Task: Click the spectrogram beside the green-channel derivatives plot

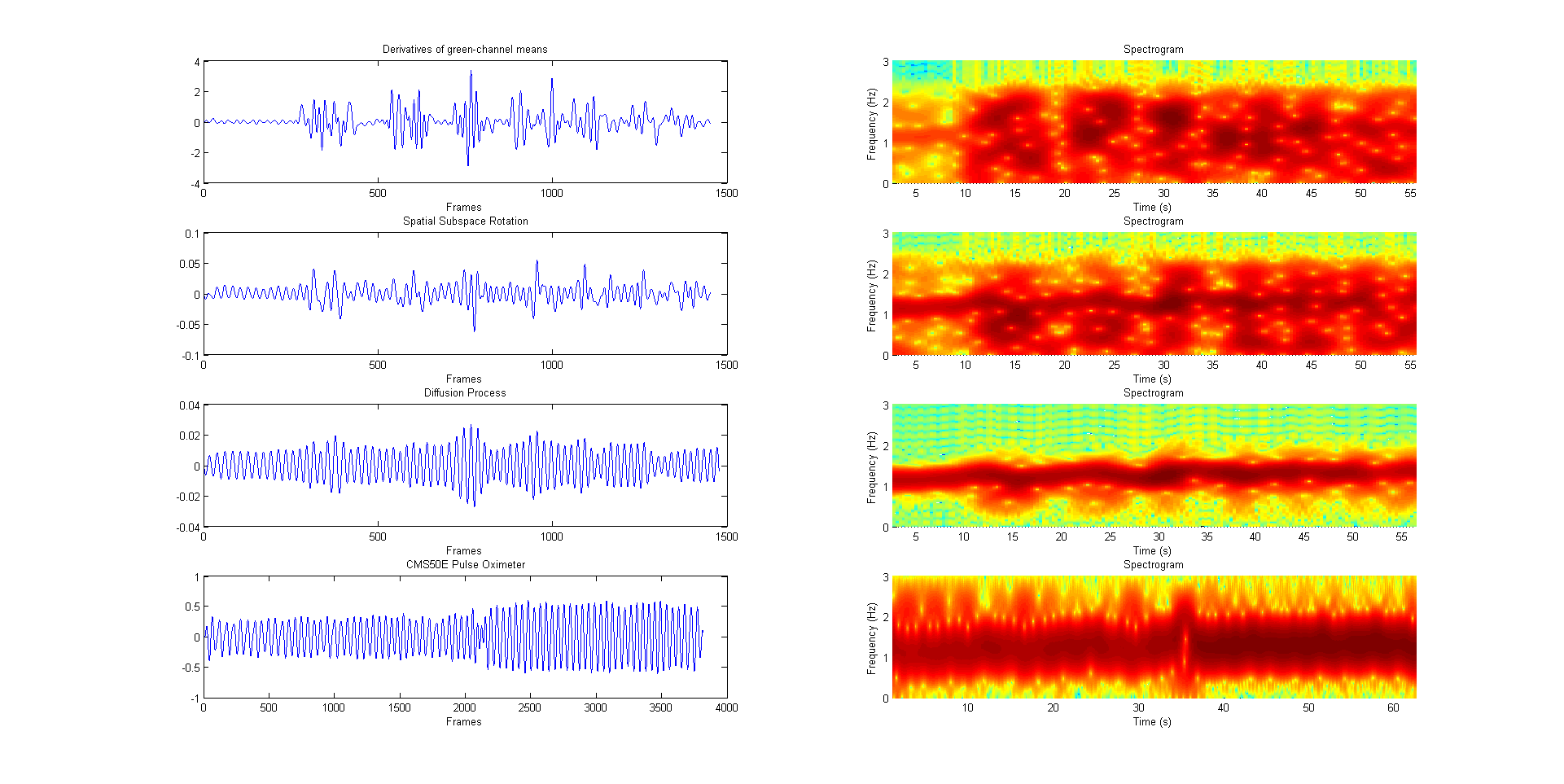Action: (1154, 122)
